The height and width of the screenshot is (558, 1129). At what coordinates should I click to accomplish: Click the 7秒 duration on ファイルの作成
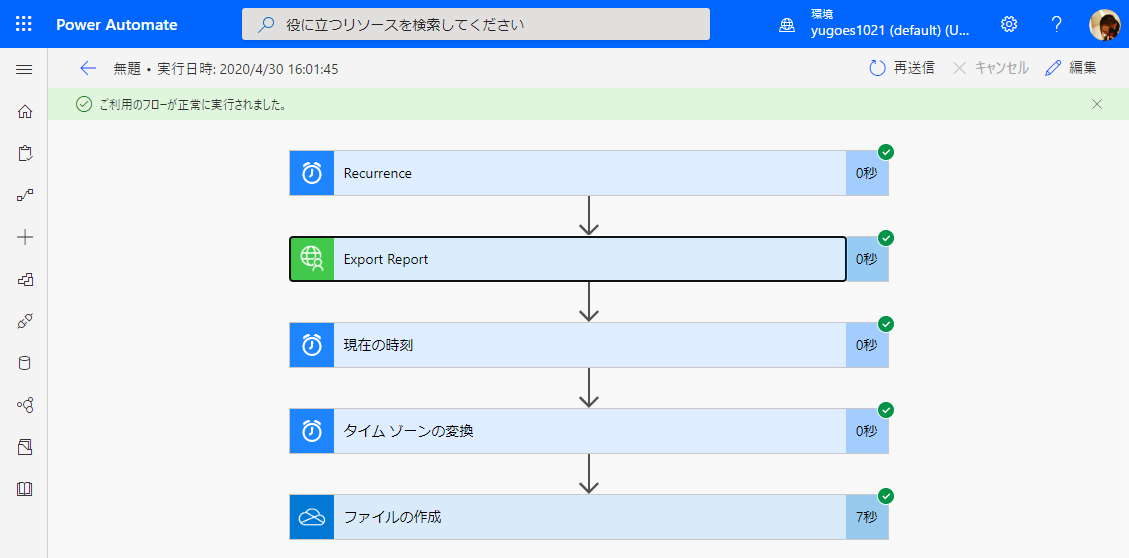point(866,517)
